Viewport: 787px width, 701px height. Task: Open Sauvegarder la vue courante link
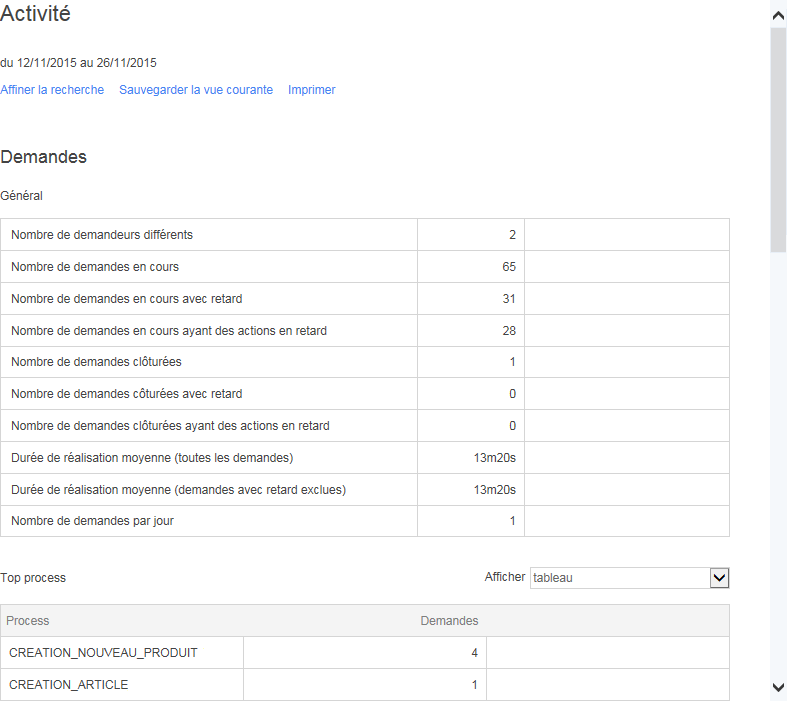pos(196,90)
